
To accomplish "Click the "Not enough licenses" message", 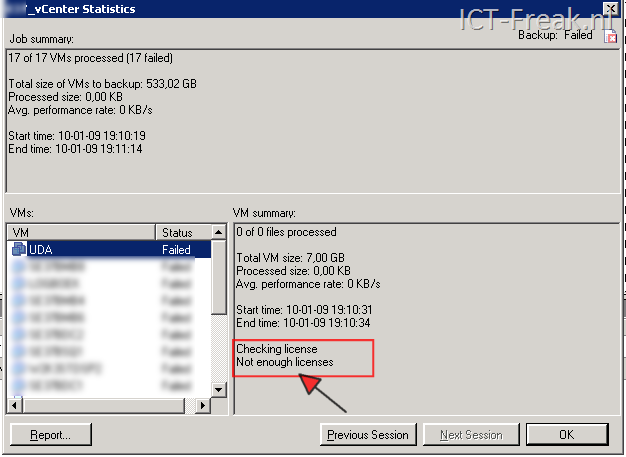I will 285,362.
